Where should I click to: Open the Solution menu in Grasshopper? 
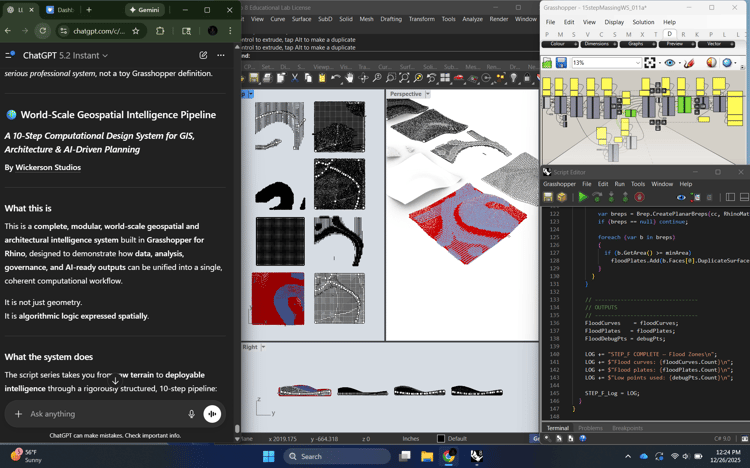643,22
